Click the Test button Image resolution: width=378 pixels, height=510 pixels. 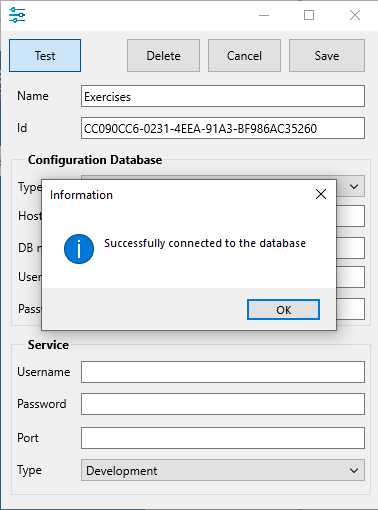[45, 56]
